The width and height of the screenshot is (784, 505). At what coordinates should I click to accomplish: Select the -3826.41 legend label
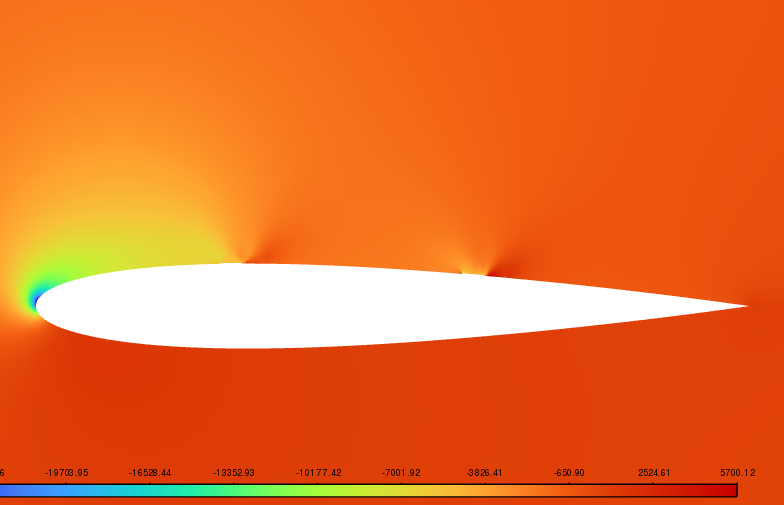(x=486, y=472)
